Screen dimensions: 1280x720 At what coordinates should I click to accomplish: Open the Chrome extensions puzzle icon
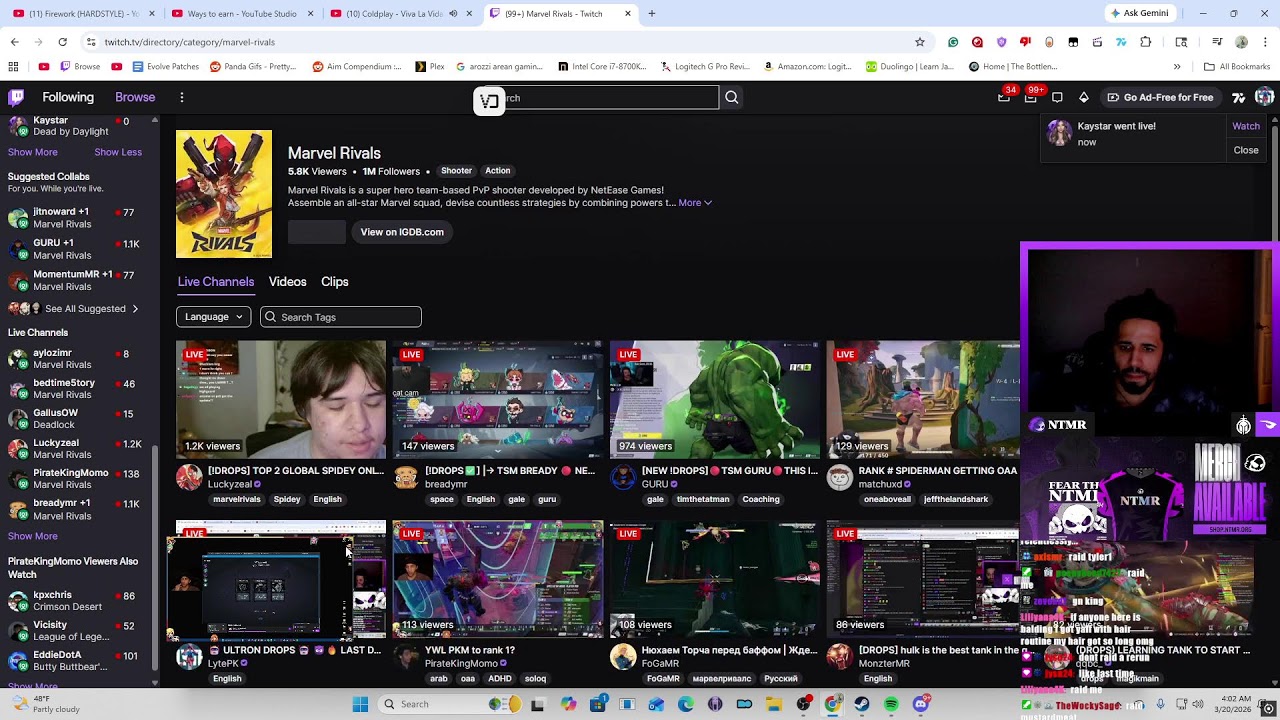click(x=1146, y=42)
